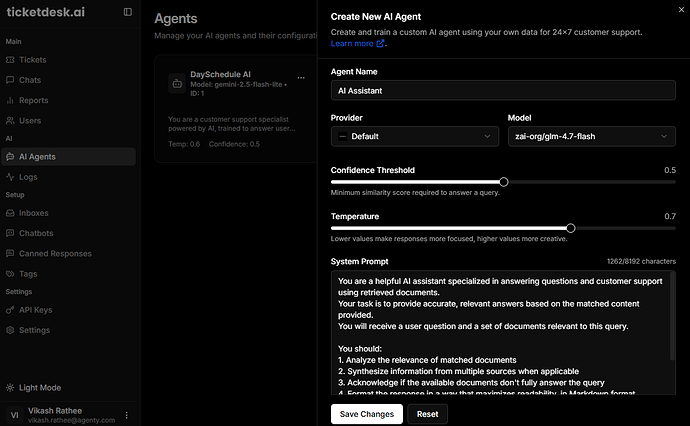Click the API Keys key icon
Screen dimensions: 690x426
(x=10, y=310)
